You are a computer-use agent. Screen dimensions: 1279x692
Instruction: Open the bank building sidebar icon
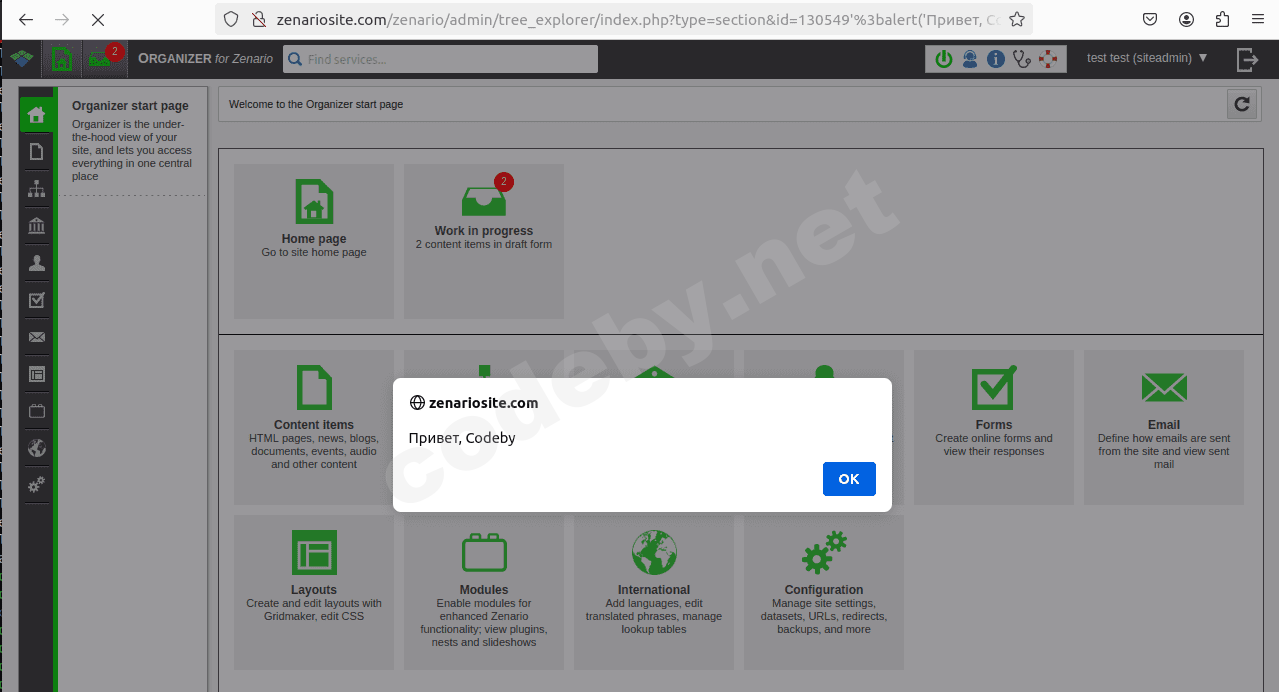(37, 226)
